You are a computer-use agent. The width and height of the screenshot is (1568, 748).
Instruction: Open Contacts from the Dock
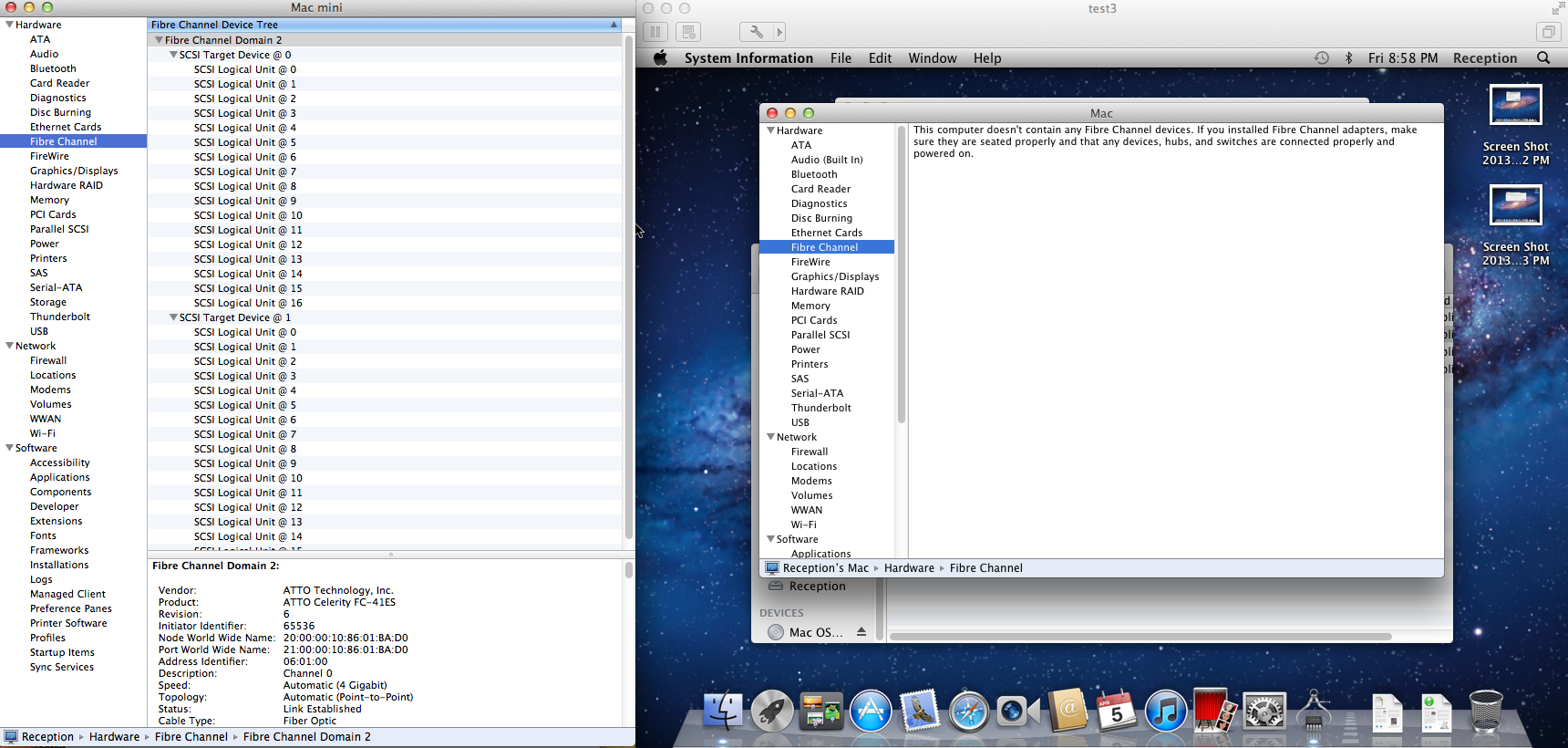click(x=1067, y=711)
